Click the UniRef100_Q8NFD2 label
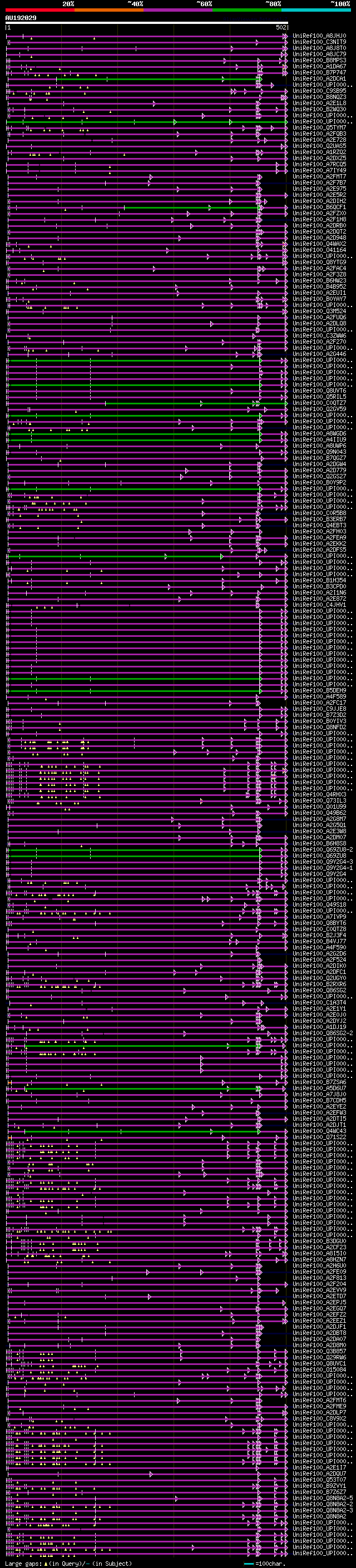Screen dimensions: 356x1568 point(319,728)
